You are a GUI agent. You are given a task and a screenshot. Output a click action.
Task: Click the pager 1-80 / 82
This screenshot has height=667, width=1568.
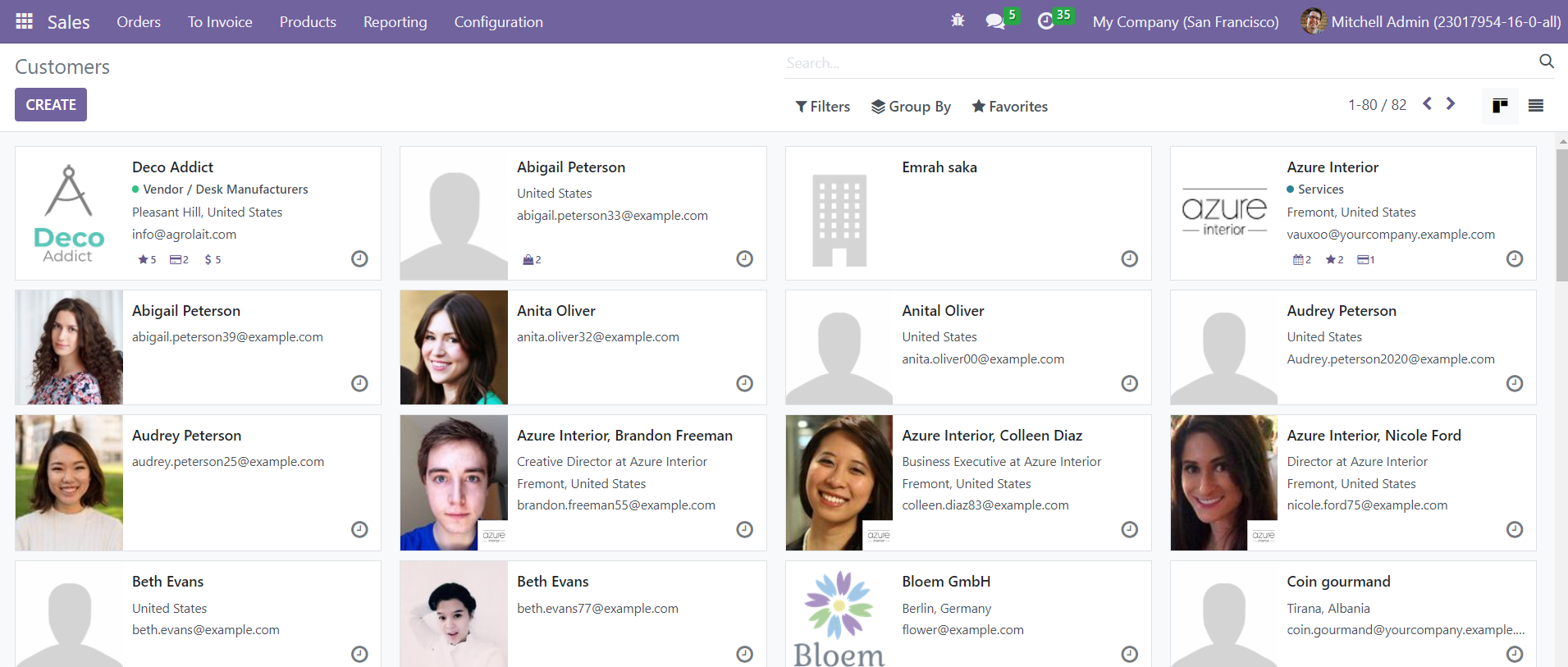[1377, 105]
